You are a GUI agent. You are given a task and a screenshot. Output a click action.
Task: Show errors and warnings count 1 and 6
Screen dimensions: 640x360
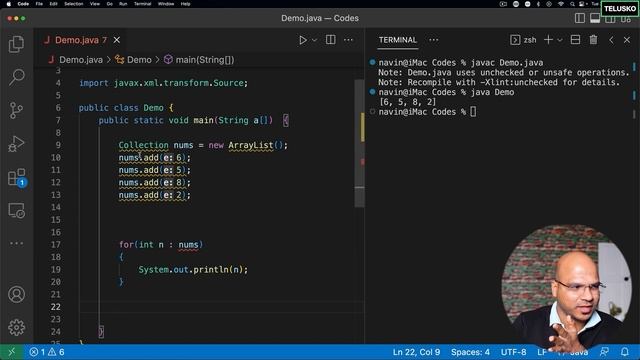click(47, 352)
